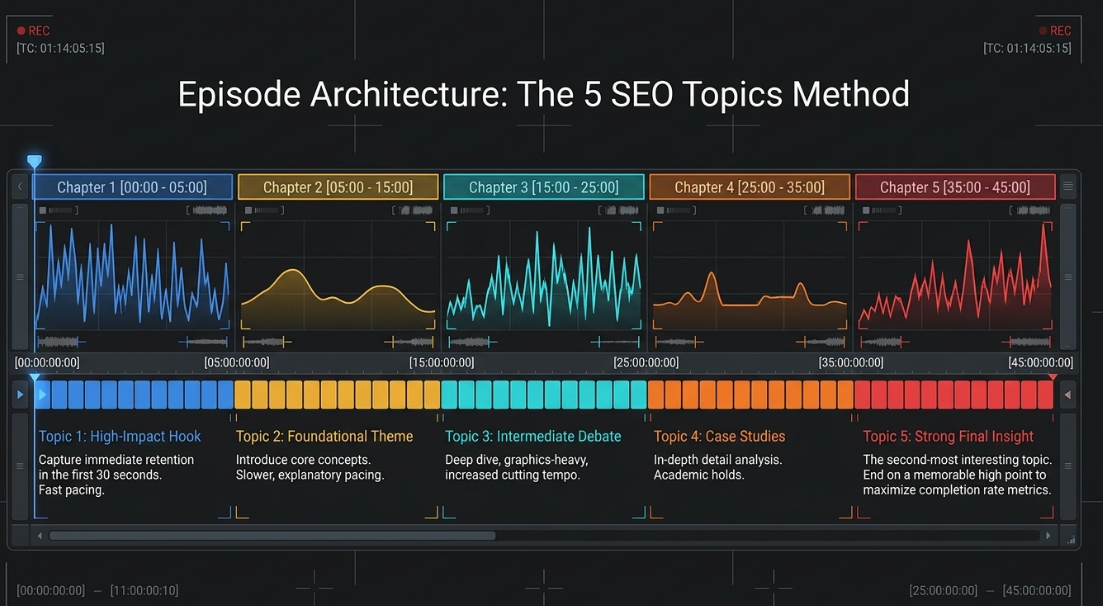Toggle the small square in Chapter 3 track
Image resolution: width=1103 pixels, height=606 pixels.
pos(454,210)
